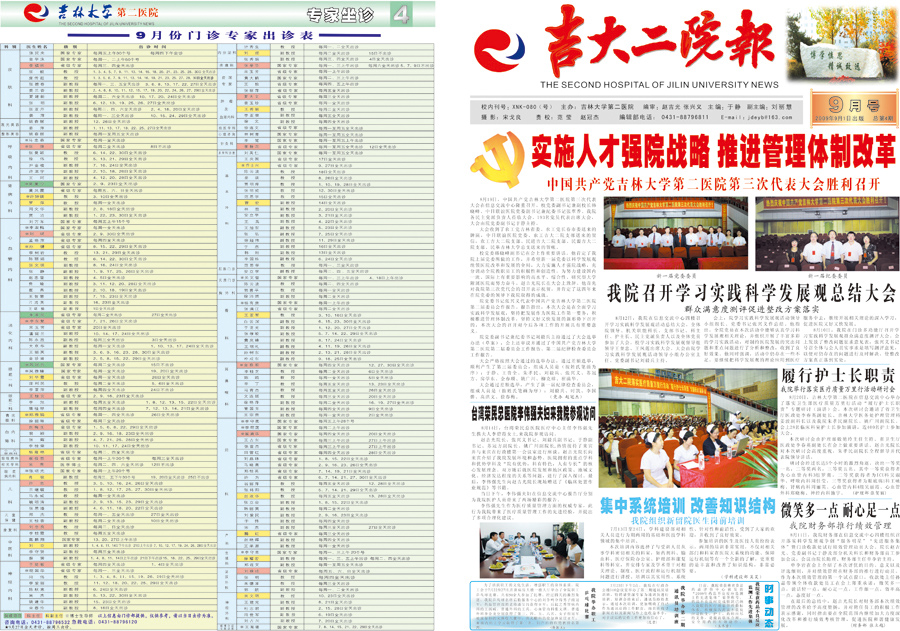Click the 专家坐诊 section heading
This screenshot has height=631, width=900.
[340, 15]
